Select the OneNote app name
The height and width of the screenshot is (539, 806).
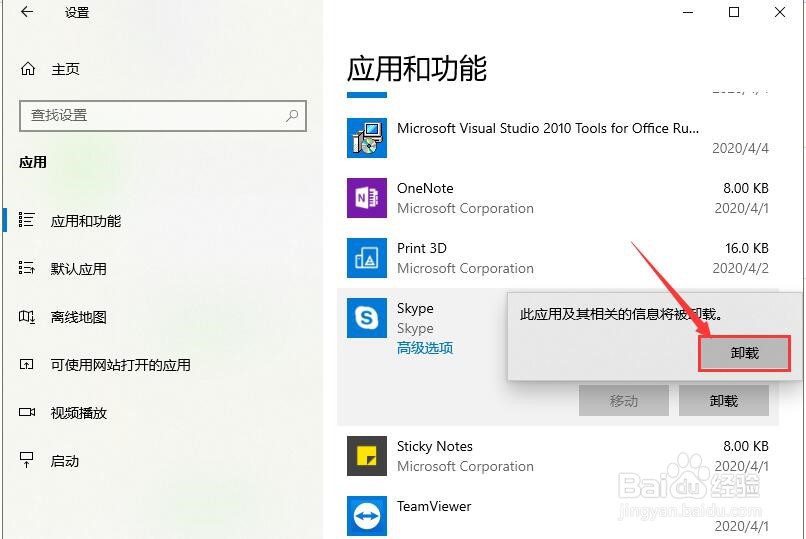(425, 188)
